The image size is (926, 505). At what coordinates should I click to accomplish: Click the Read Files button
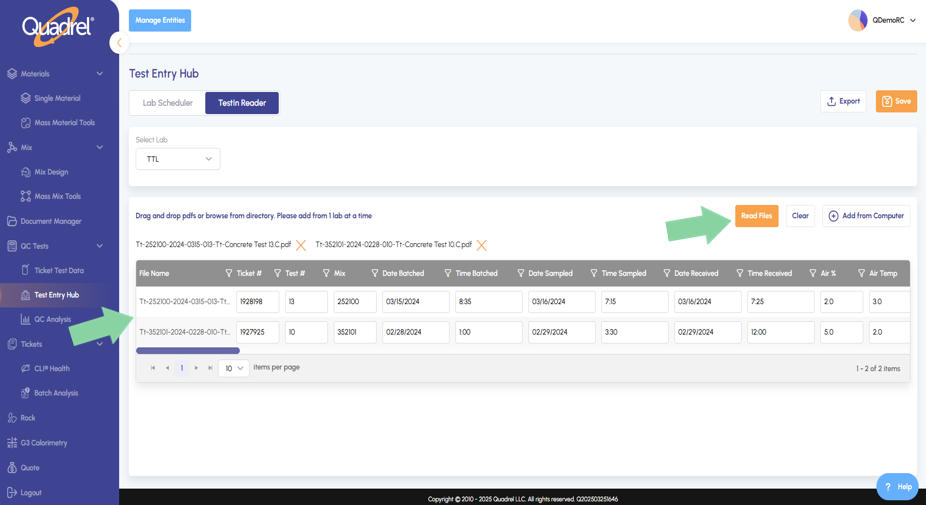[757, 216]
